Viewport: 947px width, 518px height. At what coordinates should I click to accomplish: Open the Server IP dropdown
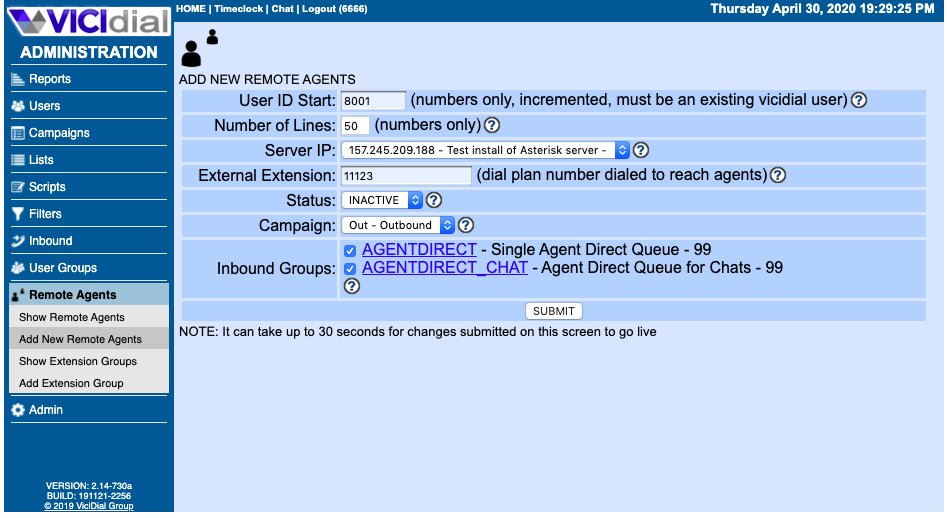[x=486, y=150]
